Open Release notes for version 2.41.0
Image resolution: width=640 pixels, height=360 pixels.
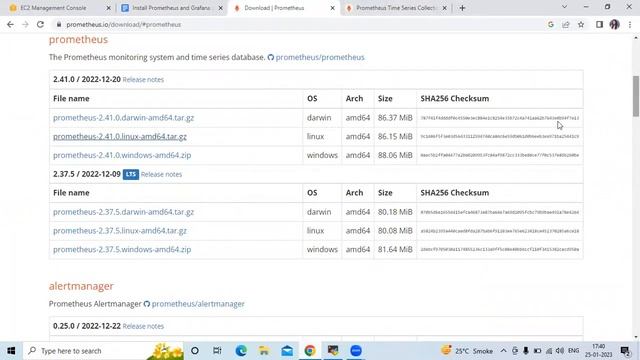(143, 80)
